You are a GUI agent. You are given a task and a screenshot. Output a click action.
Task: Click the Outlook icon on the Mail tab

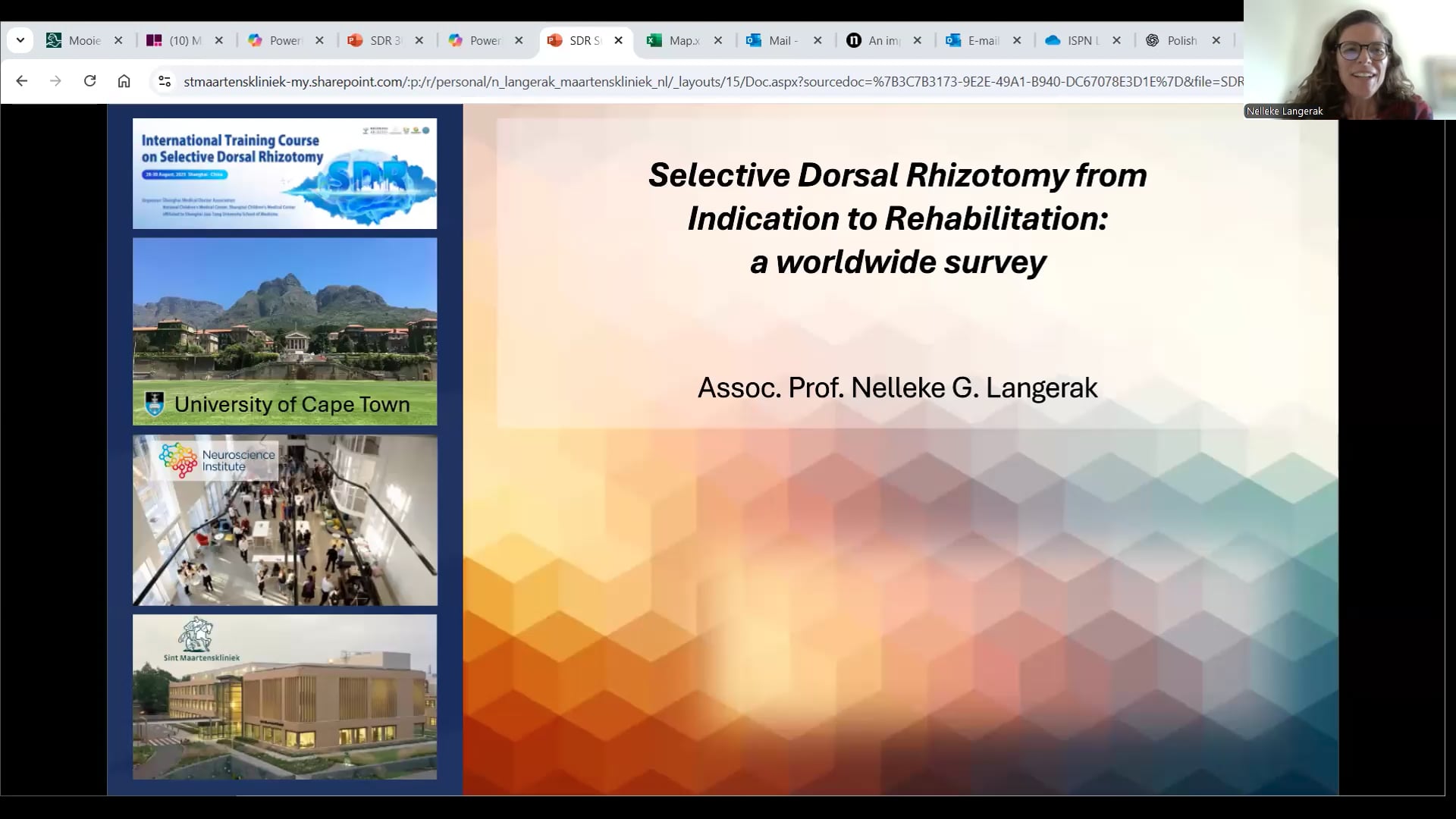pyautogui.click(x=753, y=40)
